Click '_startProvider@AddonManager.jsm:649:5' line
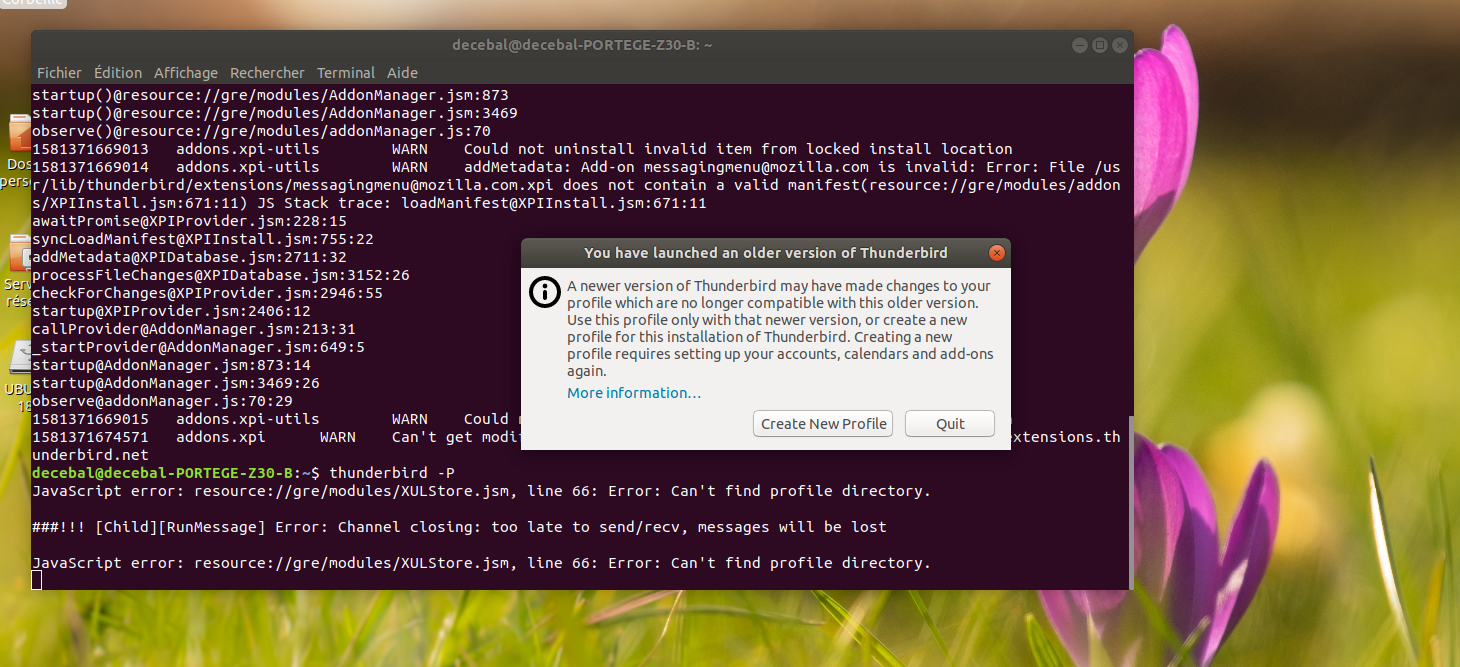The height and width of the screenshot is (667, 1460). click(198, 347)
